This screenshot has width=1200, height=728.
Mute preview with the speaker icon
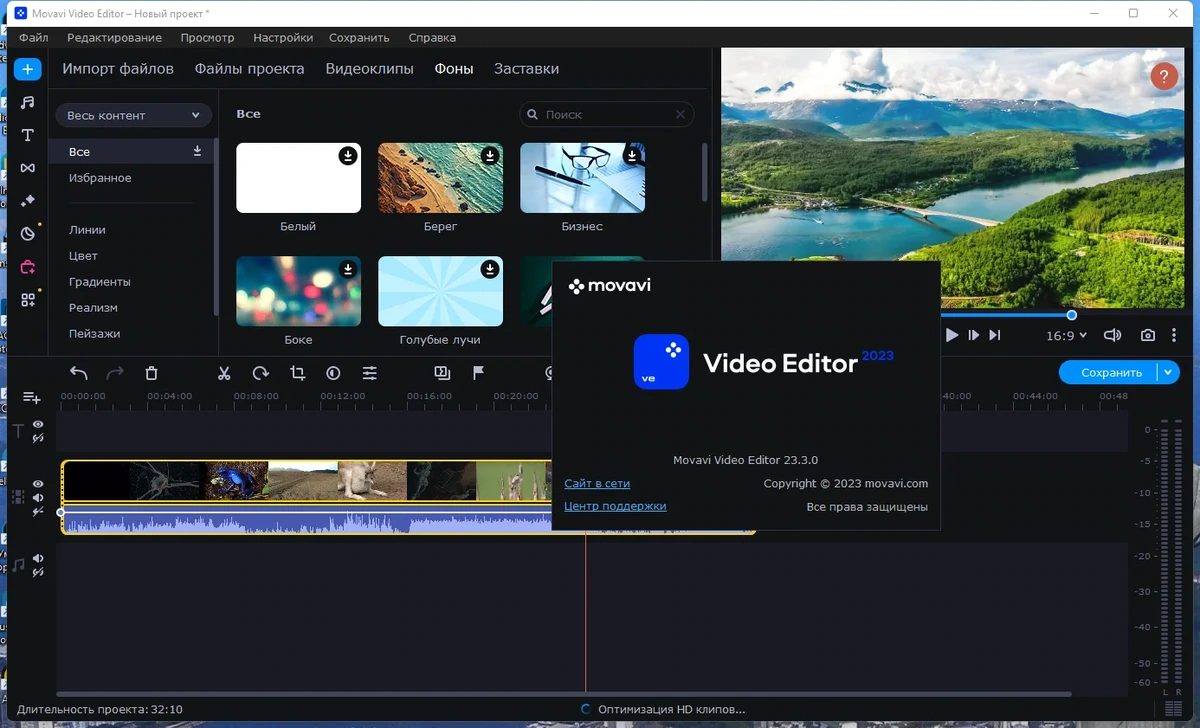click(1112, 335)
